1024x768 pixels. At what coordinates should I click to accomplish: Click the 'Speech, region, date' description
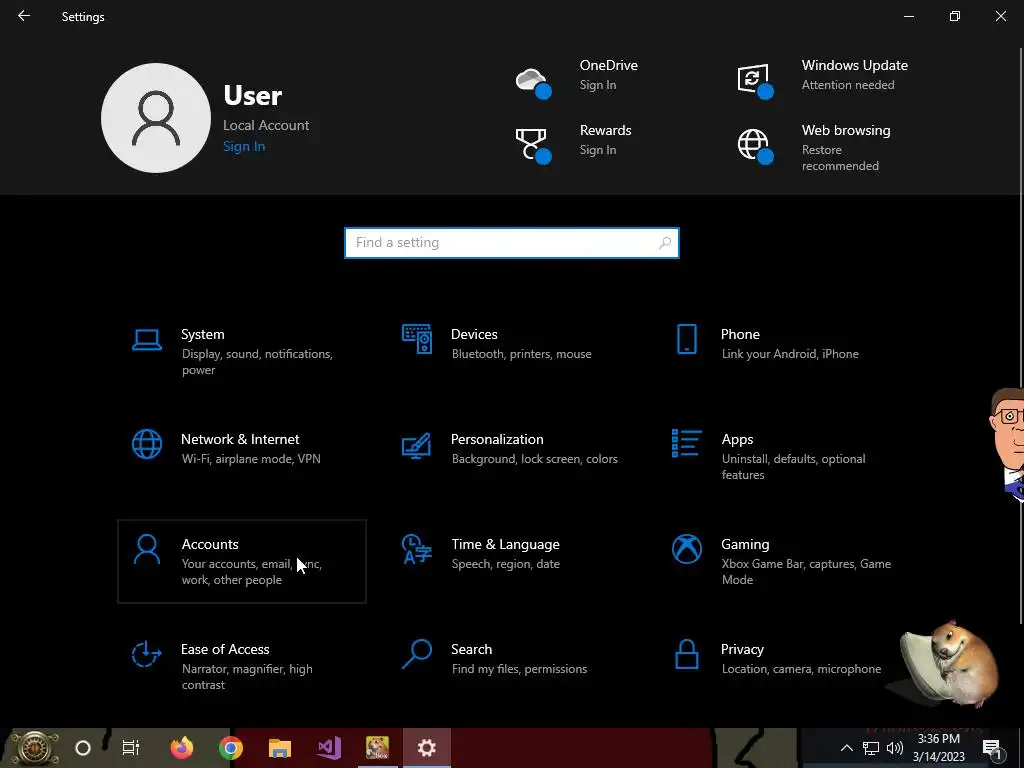(x=505, y=564)
